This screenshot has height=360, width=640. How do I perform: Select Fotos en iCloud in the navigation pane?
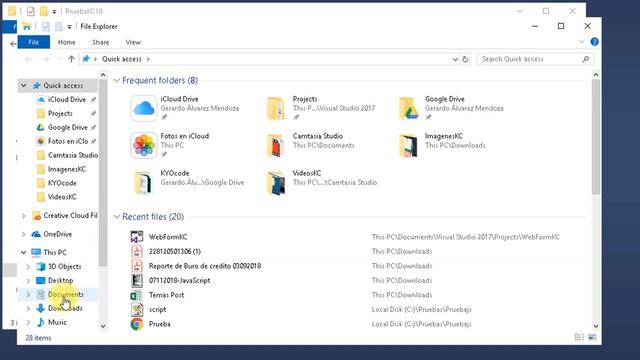click(68, 141)
